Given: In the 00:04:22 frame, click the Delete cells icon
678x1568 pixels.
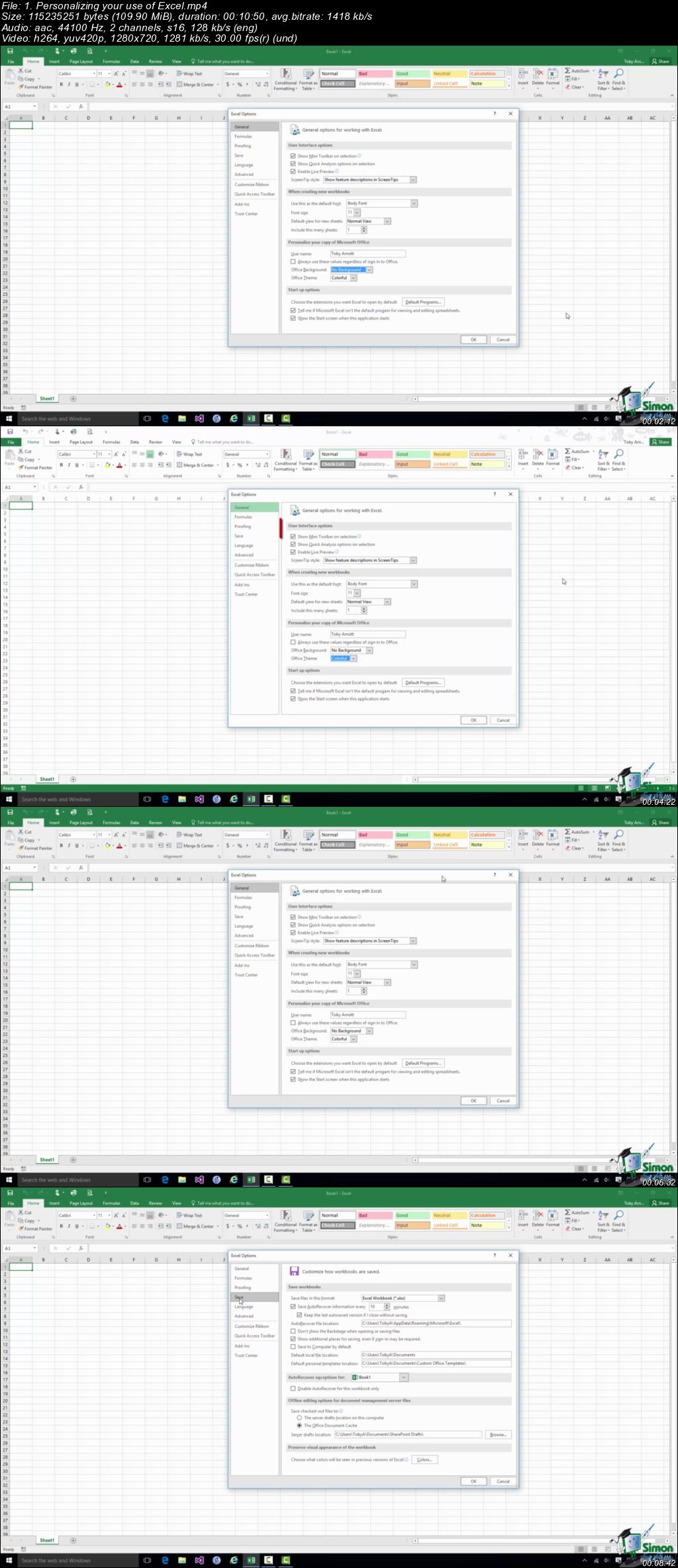Looking at the screenshot, I should [538, 454].
